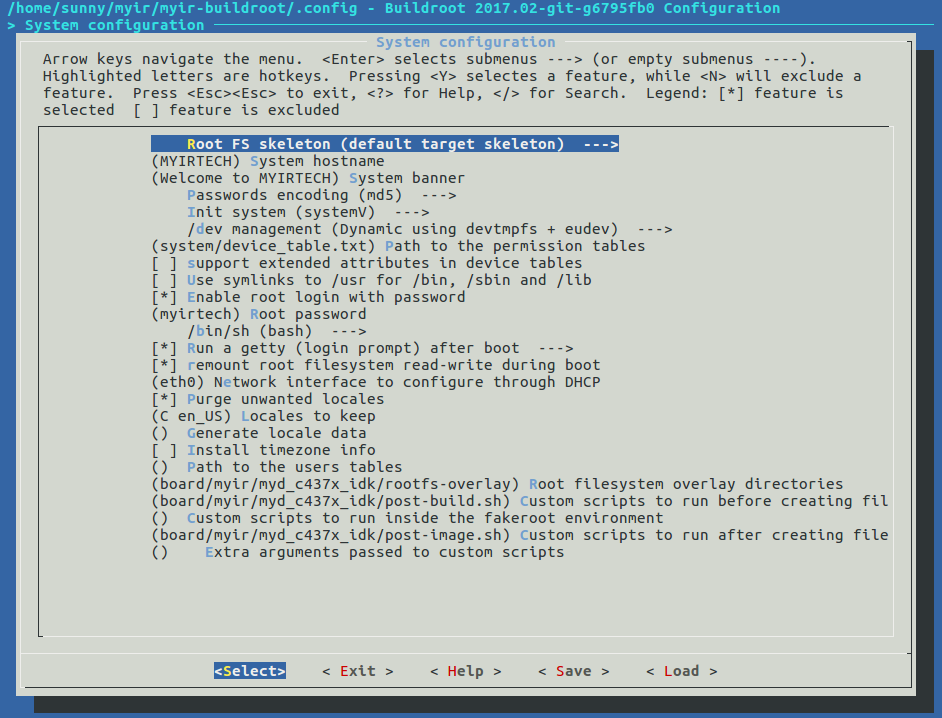
Task: Open Help from bottom bar
Action: pos(465,671)
